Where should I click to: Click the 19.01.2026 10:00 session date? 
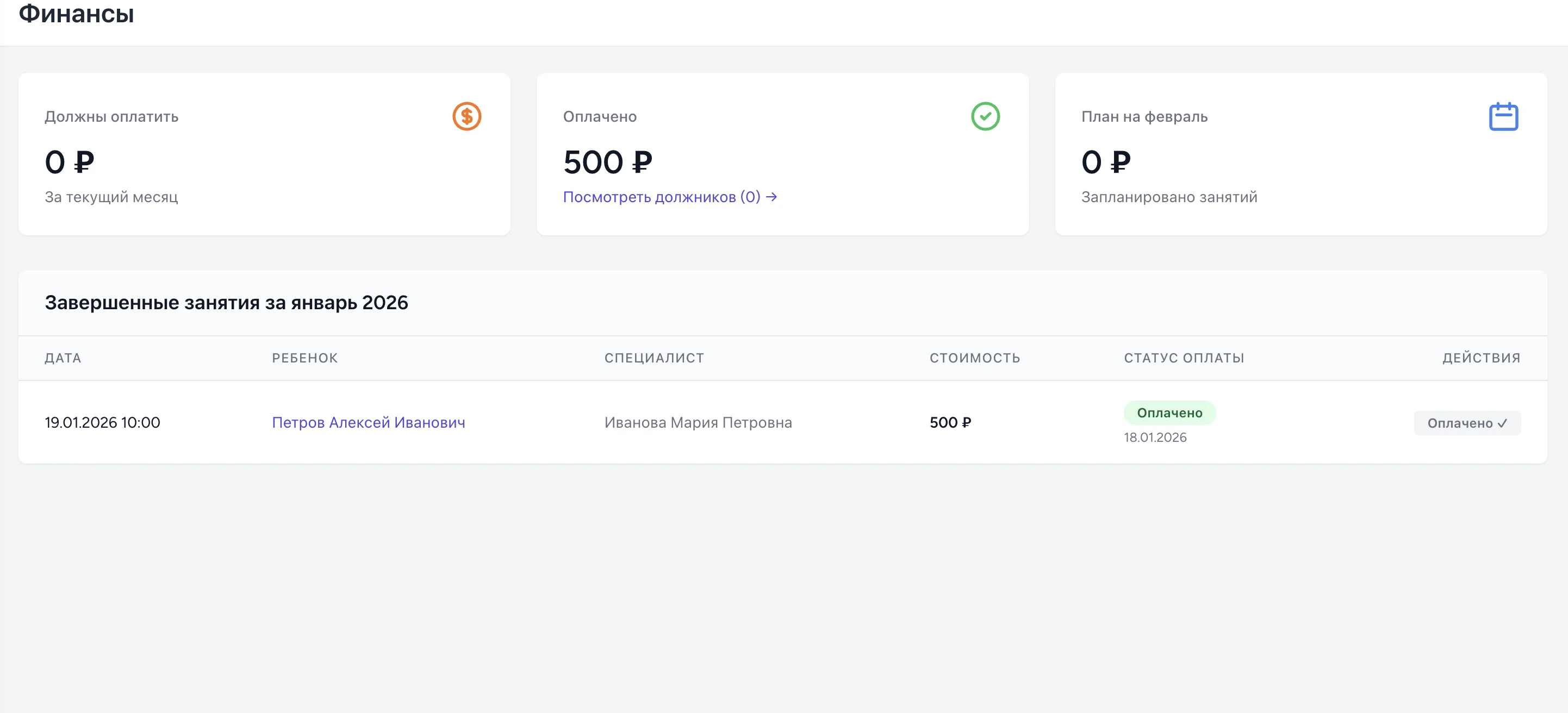[102, 422]
